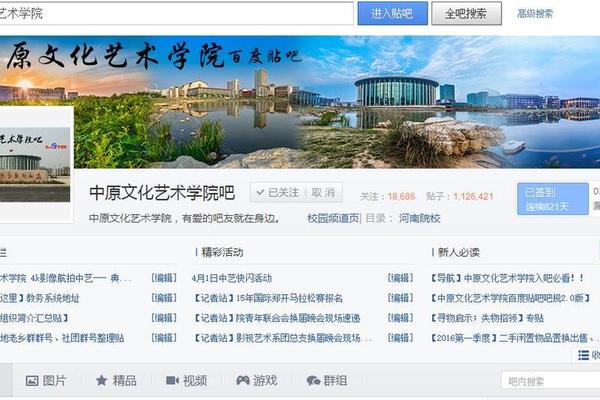Click 编辑 beside 院青年联合会换届晚会
The height and width of the screenshot is (400, 600).
tap(400, 318)
